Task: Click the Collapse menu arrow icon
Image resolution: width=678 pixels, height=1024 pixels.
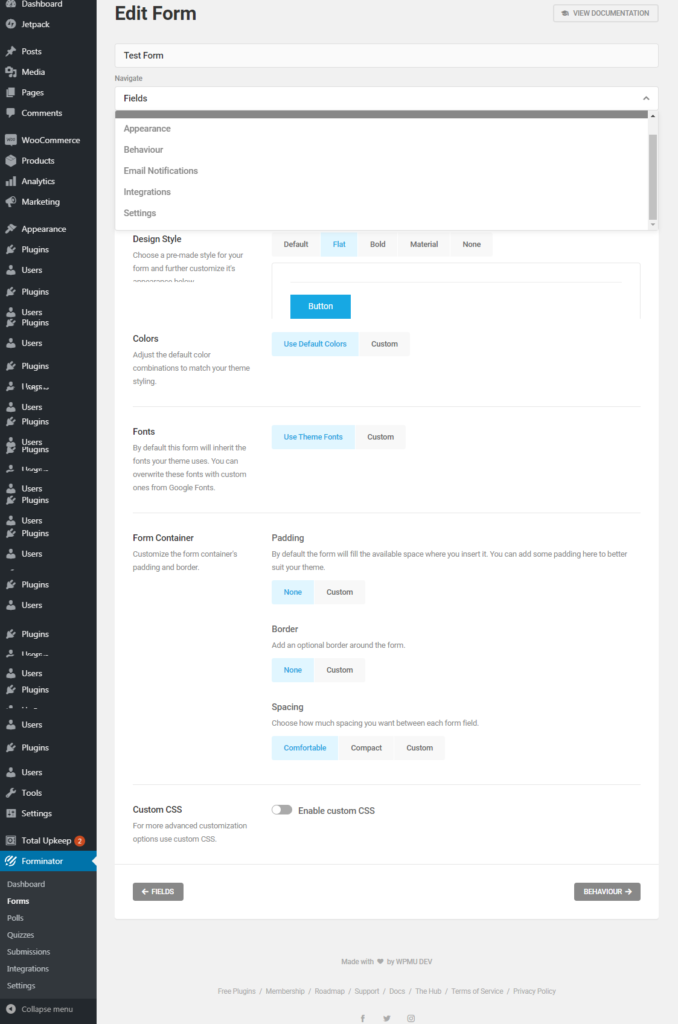Action: coord(10,1009)
